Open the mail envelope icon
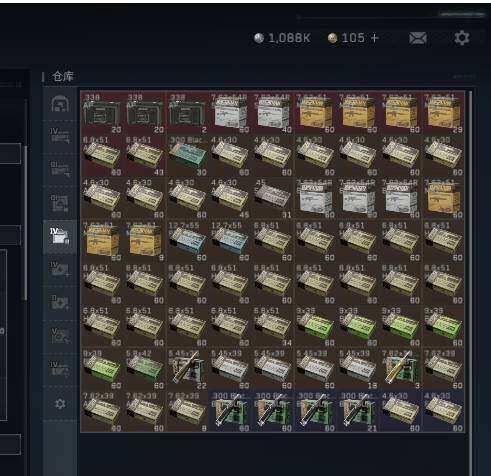This screenshot has height=476, width=491. 418,38
